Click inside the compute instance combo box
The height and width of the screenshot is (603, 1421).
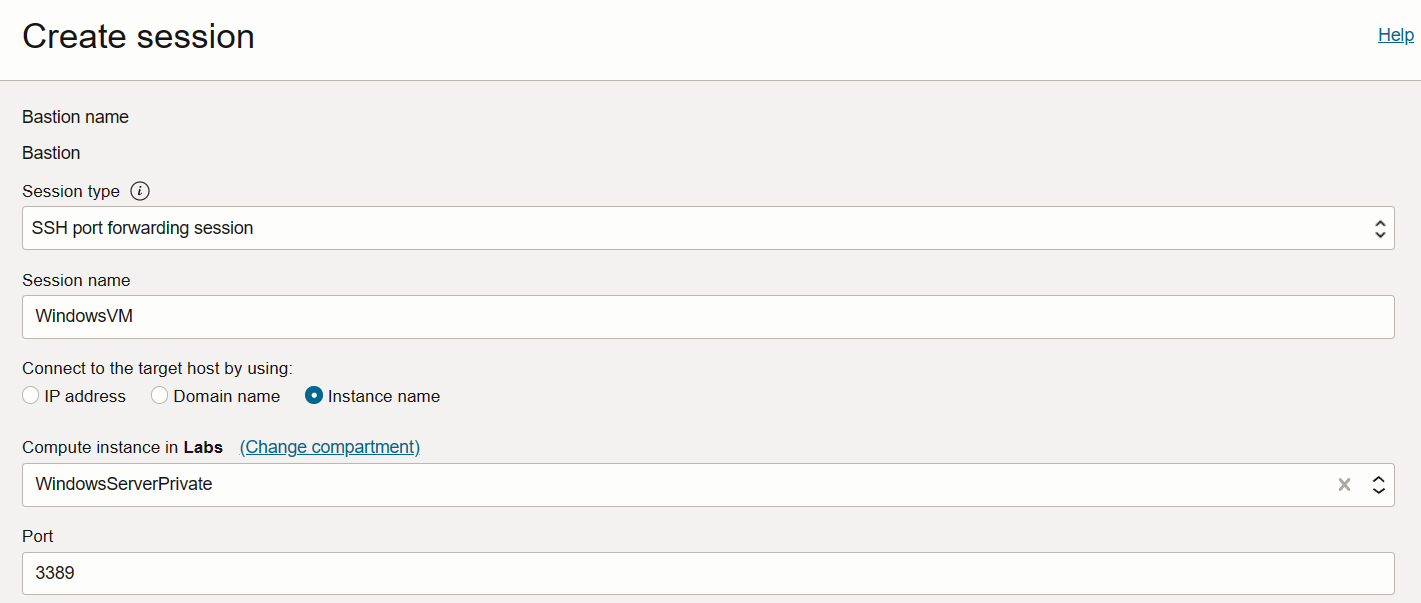point(600,484)
